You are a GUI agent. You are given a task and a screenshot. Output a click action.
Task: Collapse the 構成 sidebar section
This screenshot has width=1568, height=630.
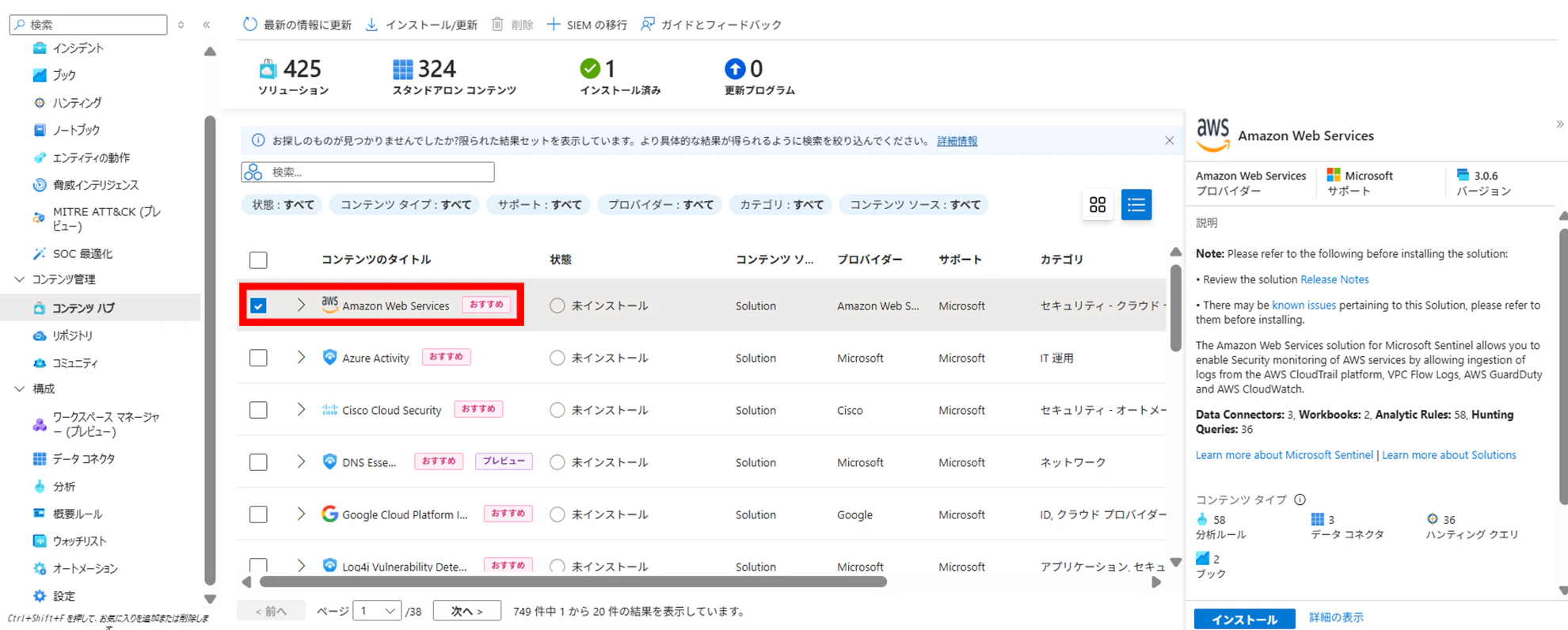[x=20, y=389]
